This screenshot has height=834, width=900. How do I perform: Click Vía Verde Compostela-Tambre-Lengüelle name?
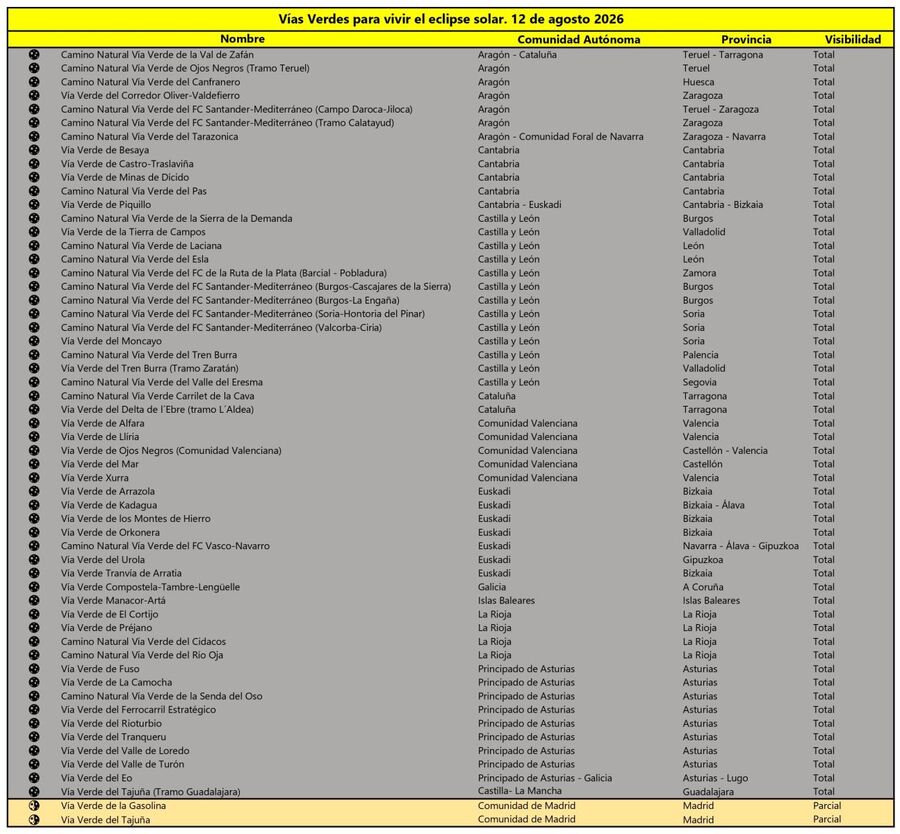150,587
